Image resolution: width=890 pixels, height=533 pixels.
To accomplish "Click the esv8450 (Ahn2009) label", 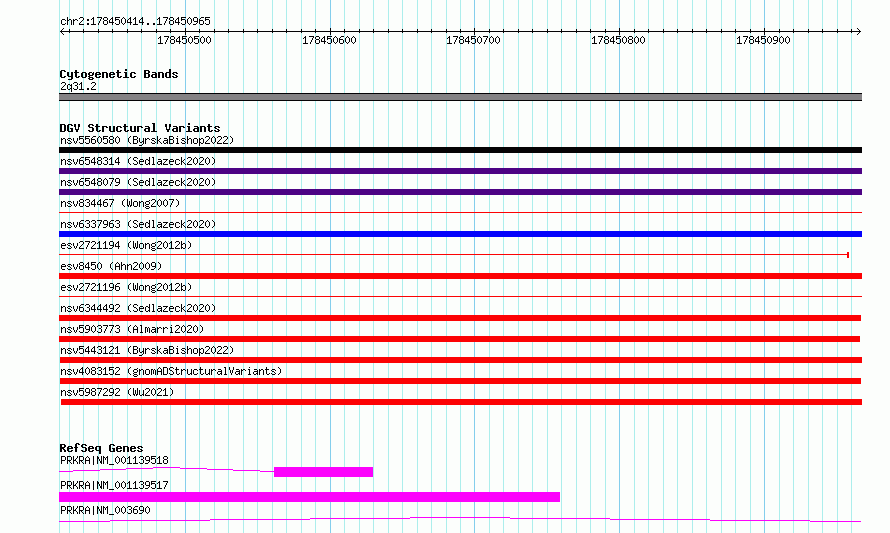I will 111,266.
